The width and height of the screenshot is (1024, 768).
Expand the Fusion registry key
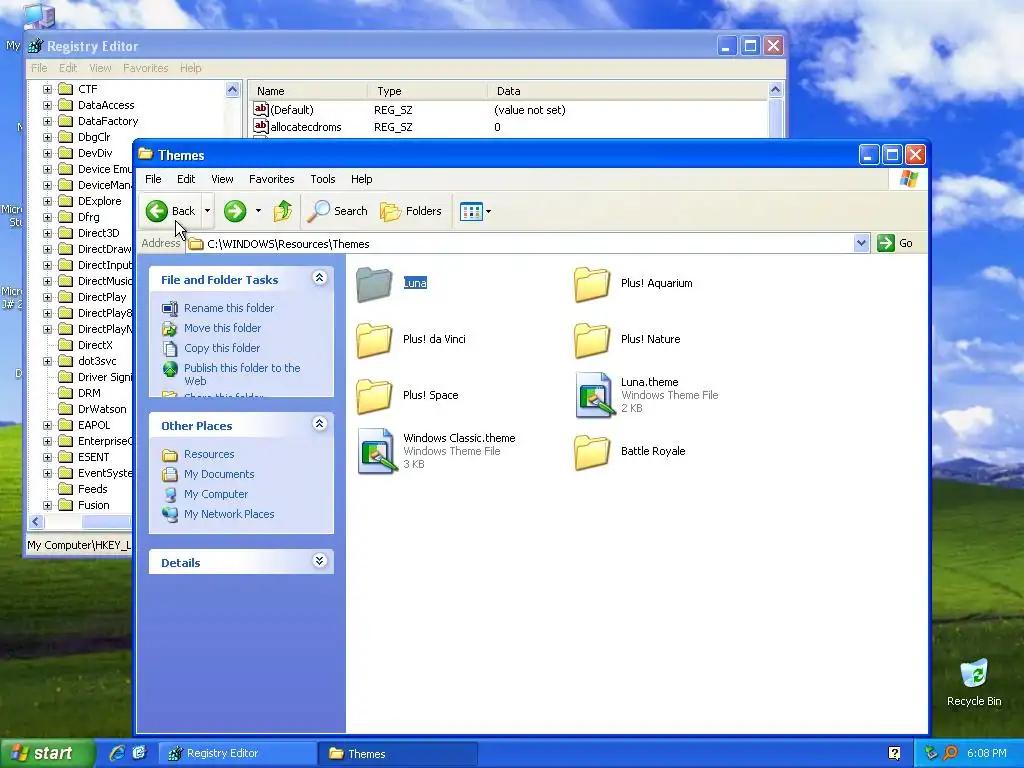click(x=47, y=505)
